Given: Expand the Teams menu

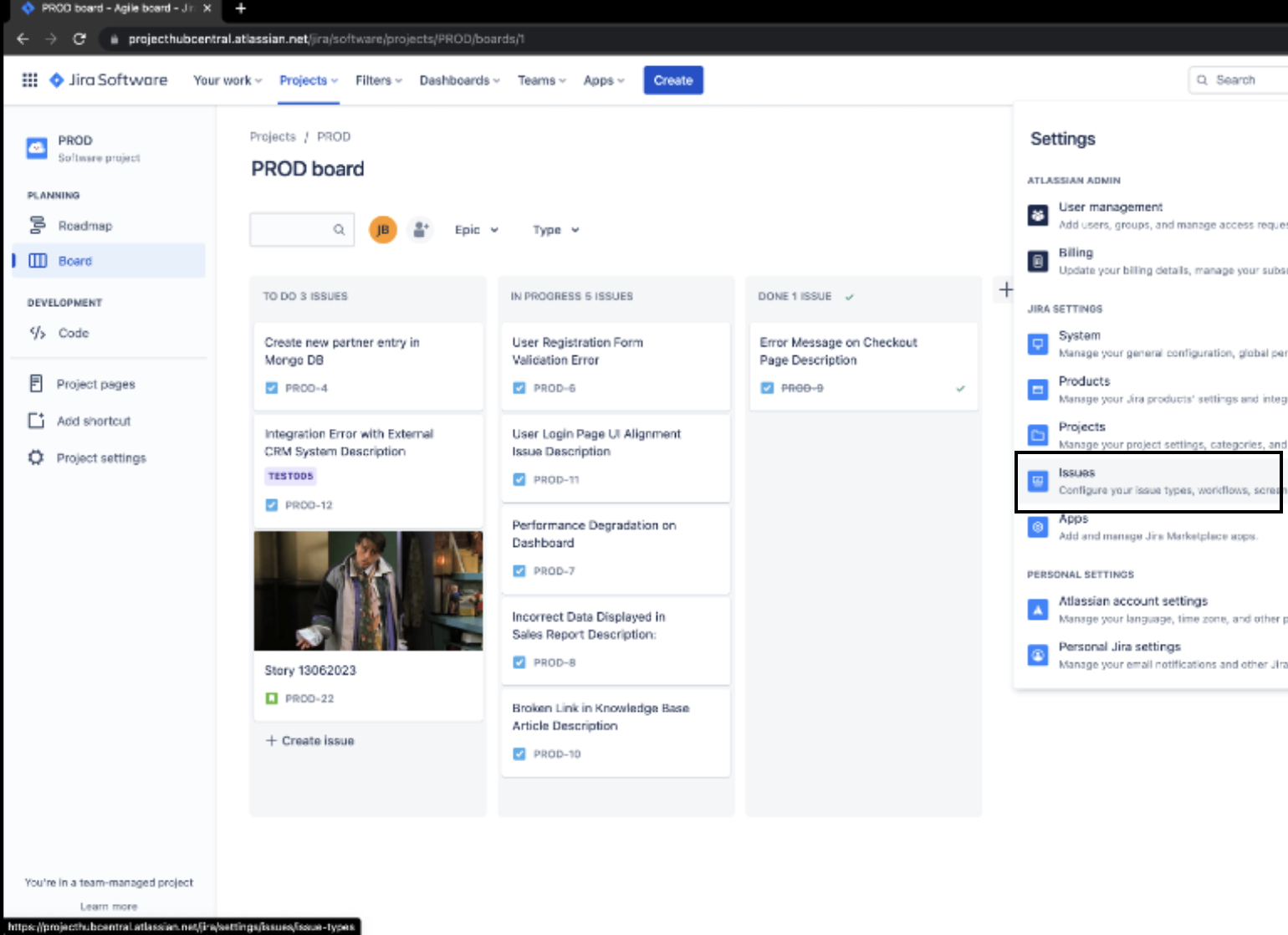Looking at the screenshot, I should [x=542, y=80].
